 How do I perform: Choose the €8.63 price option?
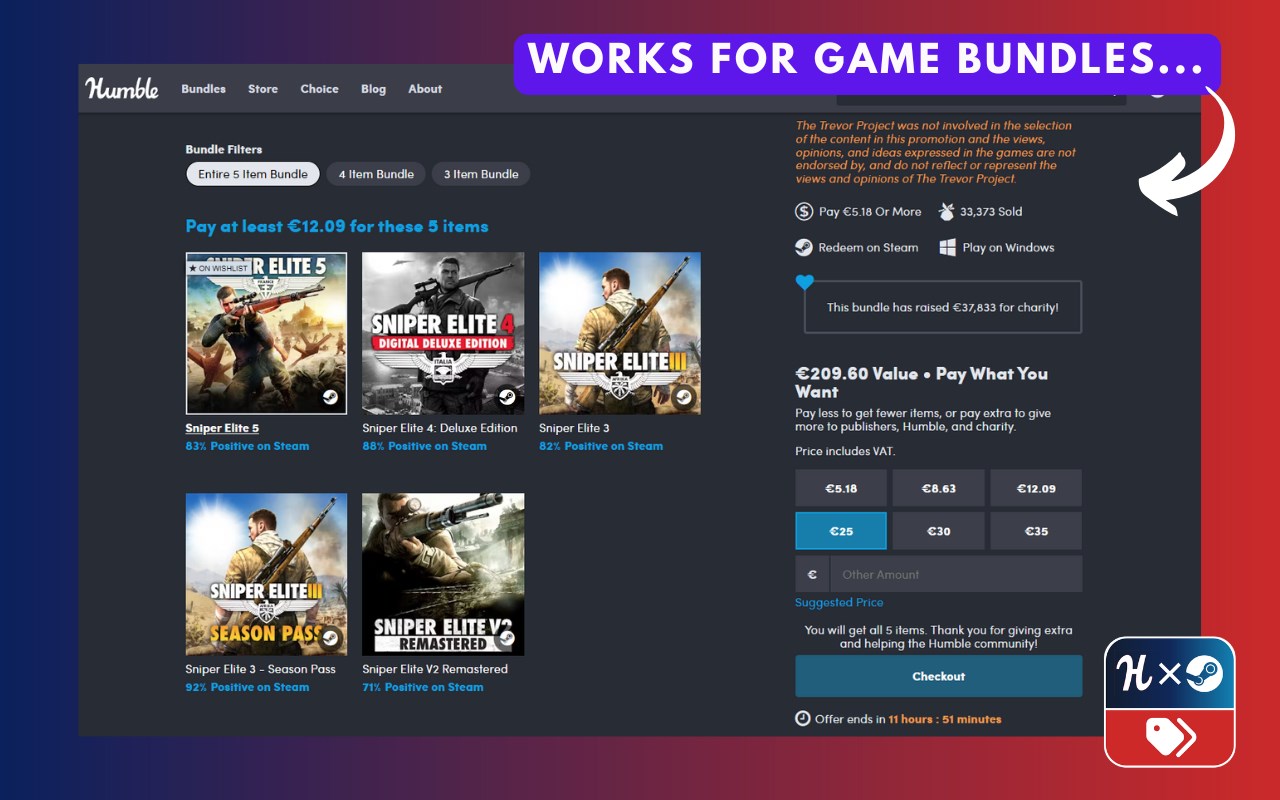(x=939, y=489)
